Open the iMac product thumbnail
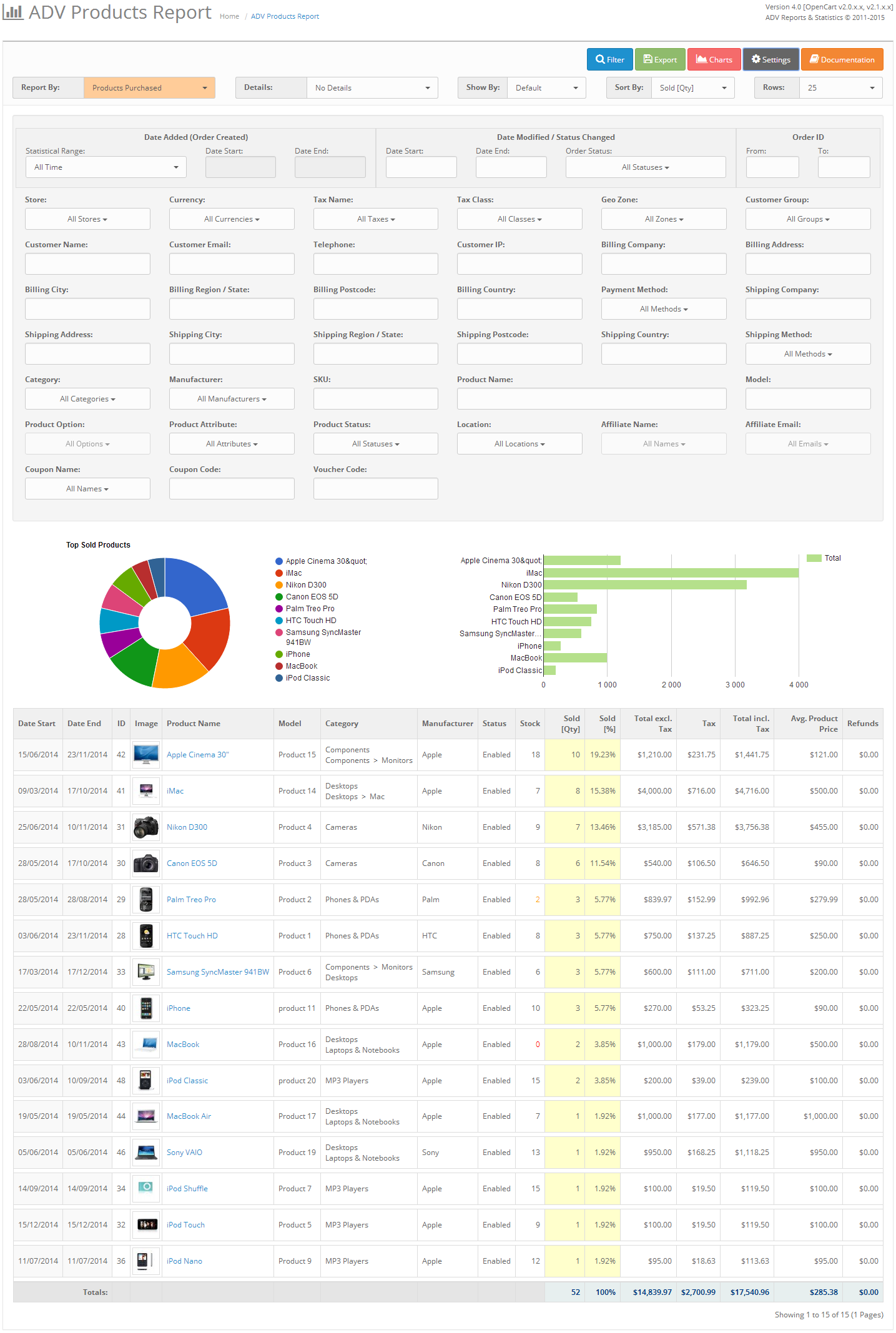This screenshot has width=896, height=1333. 146,790
